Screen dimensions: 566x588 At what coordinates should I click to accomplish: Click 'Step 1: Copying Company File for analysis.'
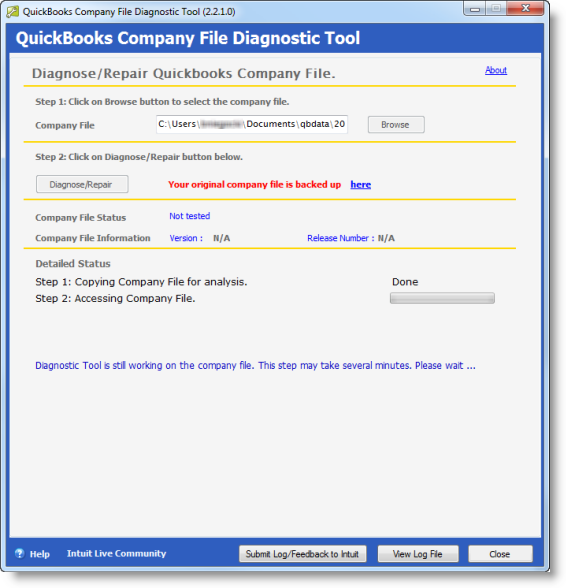[141, 282]
